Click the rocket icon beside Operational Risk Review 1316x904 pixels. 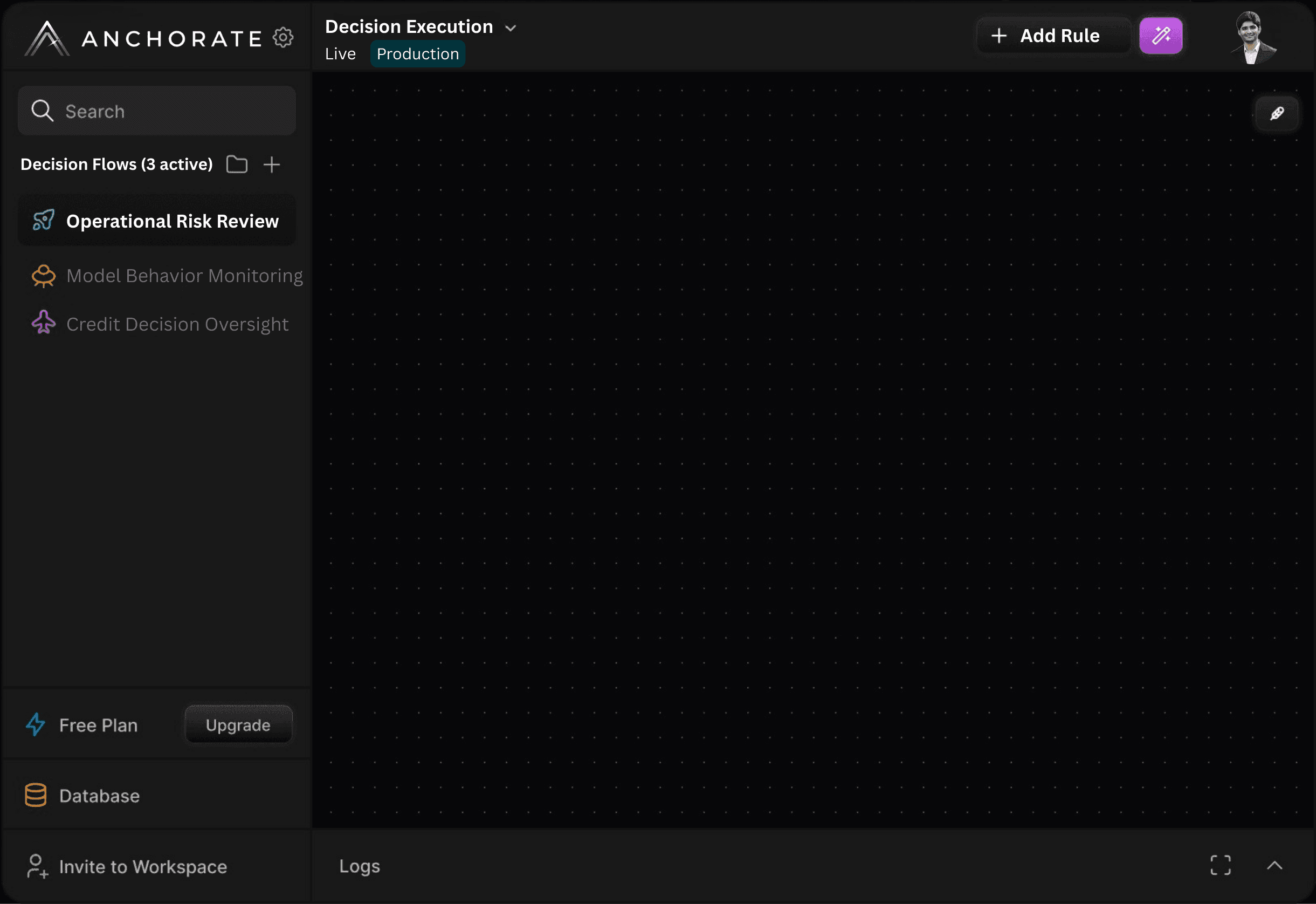[x=43, y=220]
